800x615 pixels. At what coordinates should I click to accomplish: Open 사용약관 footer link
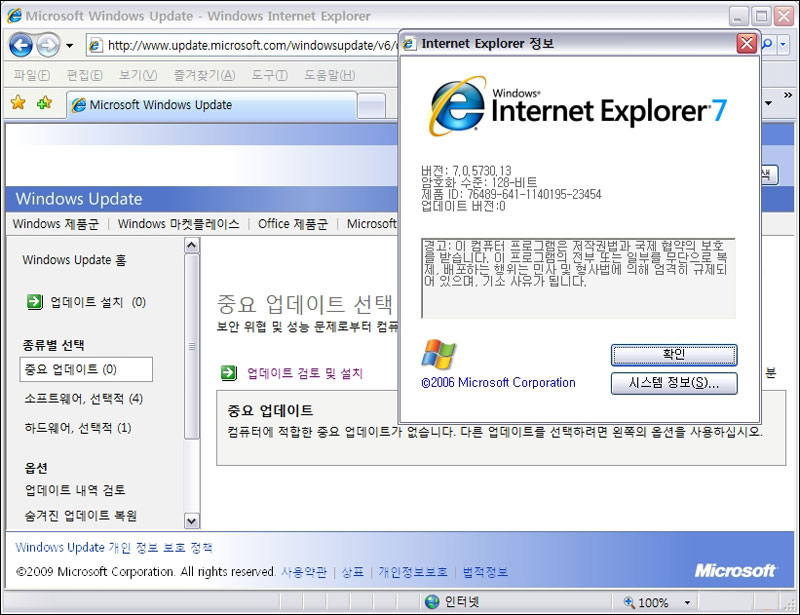click(304, 572)
